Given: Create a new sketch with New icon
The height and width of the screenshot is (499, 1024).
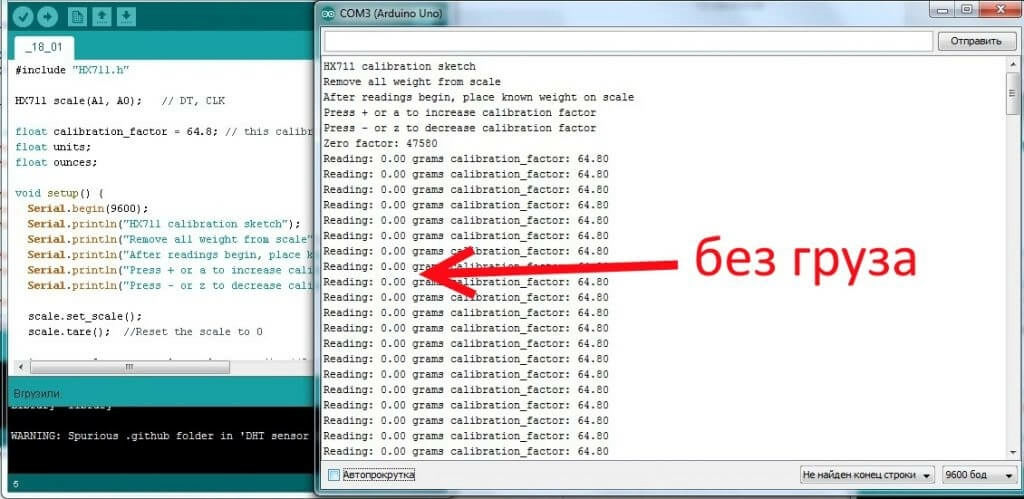Looking at the screenshot, I should (x=77, y=16).
